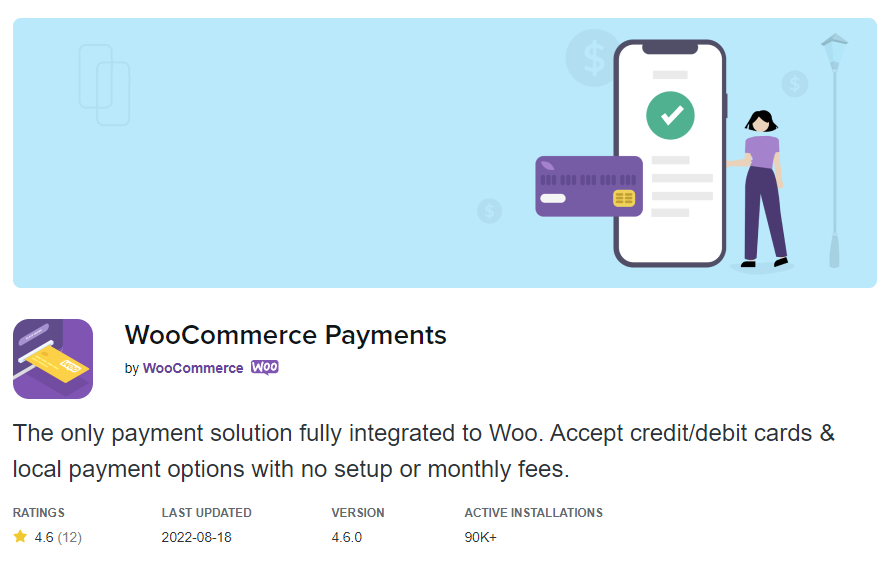The width and height of the screenshot is (890, 573).
Task: Click the green checkmark circle on phone
Action: point(670,115)
